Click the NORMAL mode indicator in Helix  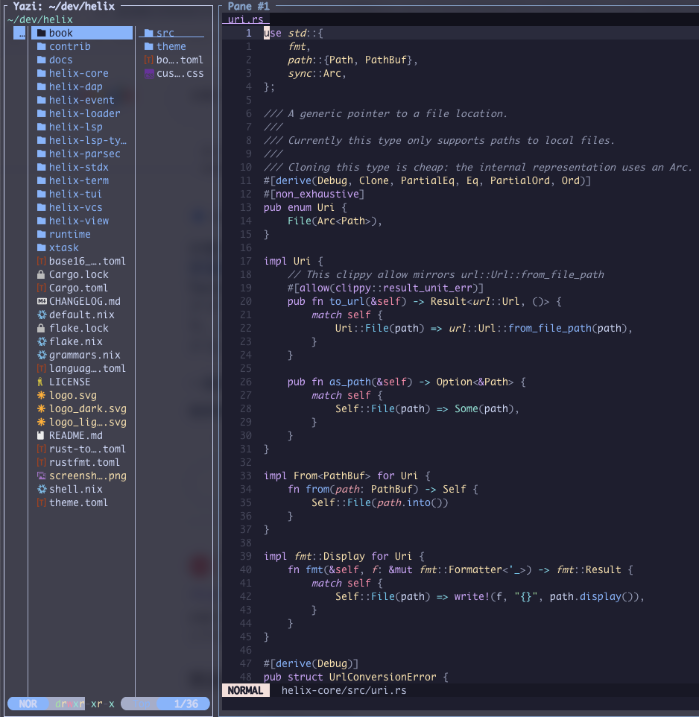[245, 690]
